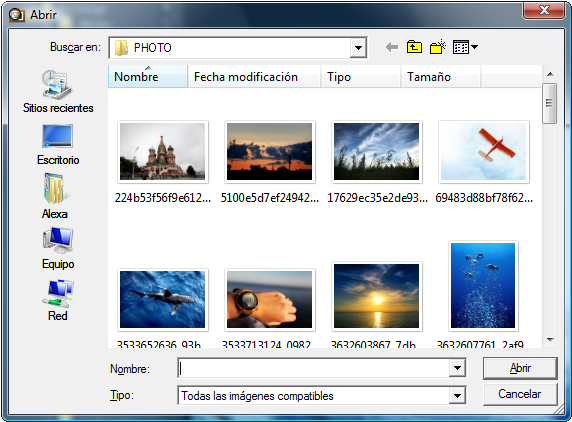Open Alexa user folder

tap(55, 196)
